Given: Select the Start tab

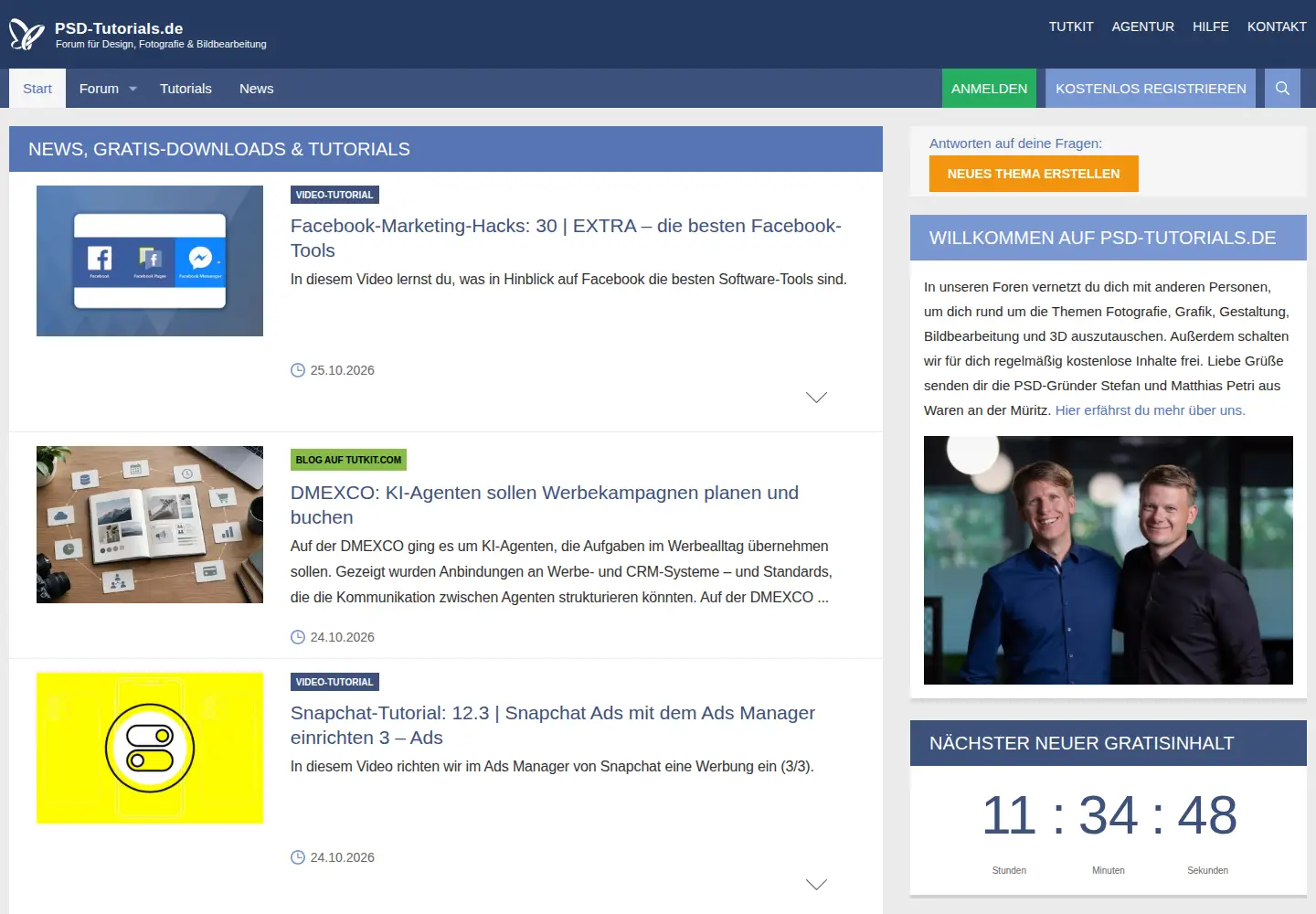Looking at the screenshot, I should tap(37, 89).
